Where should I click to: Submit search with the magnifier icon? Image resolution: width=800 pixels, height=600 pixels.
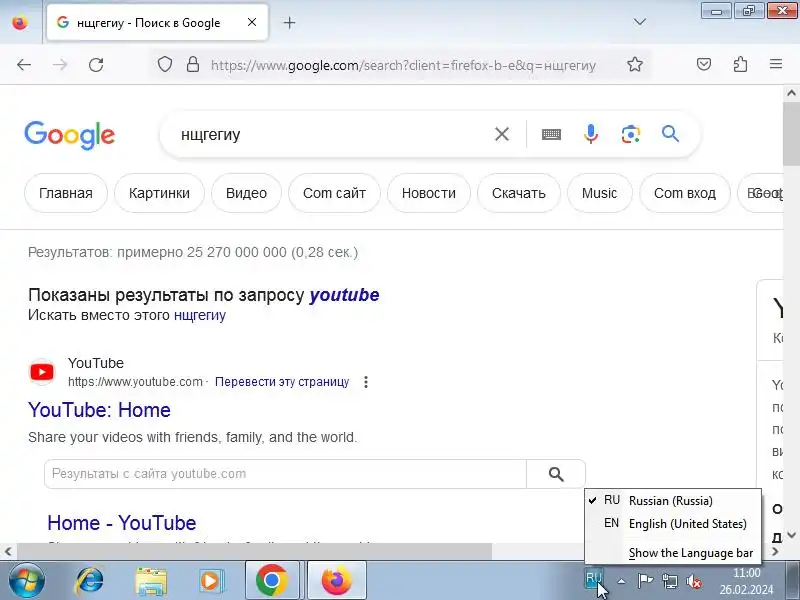click(670, 134)
